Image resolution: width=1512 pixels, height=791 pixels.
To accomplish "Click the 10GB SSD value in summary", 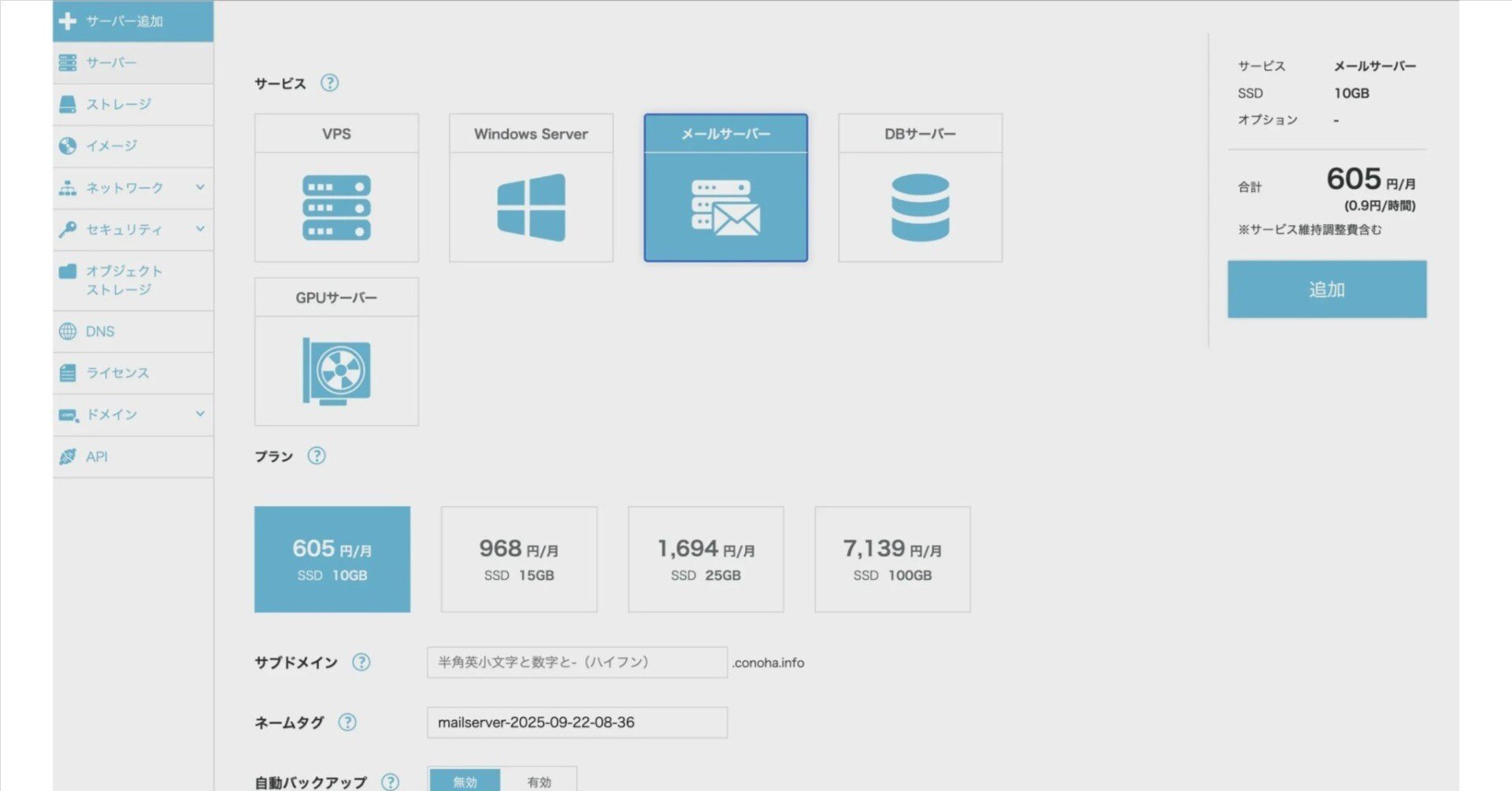I will 1351,93.
